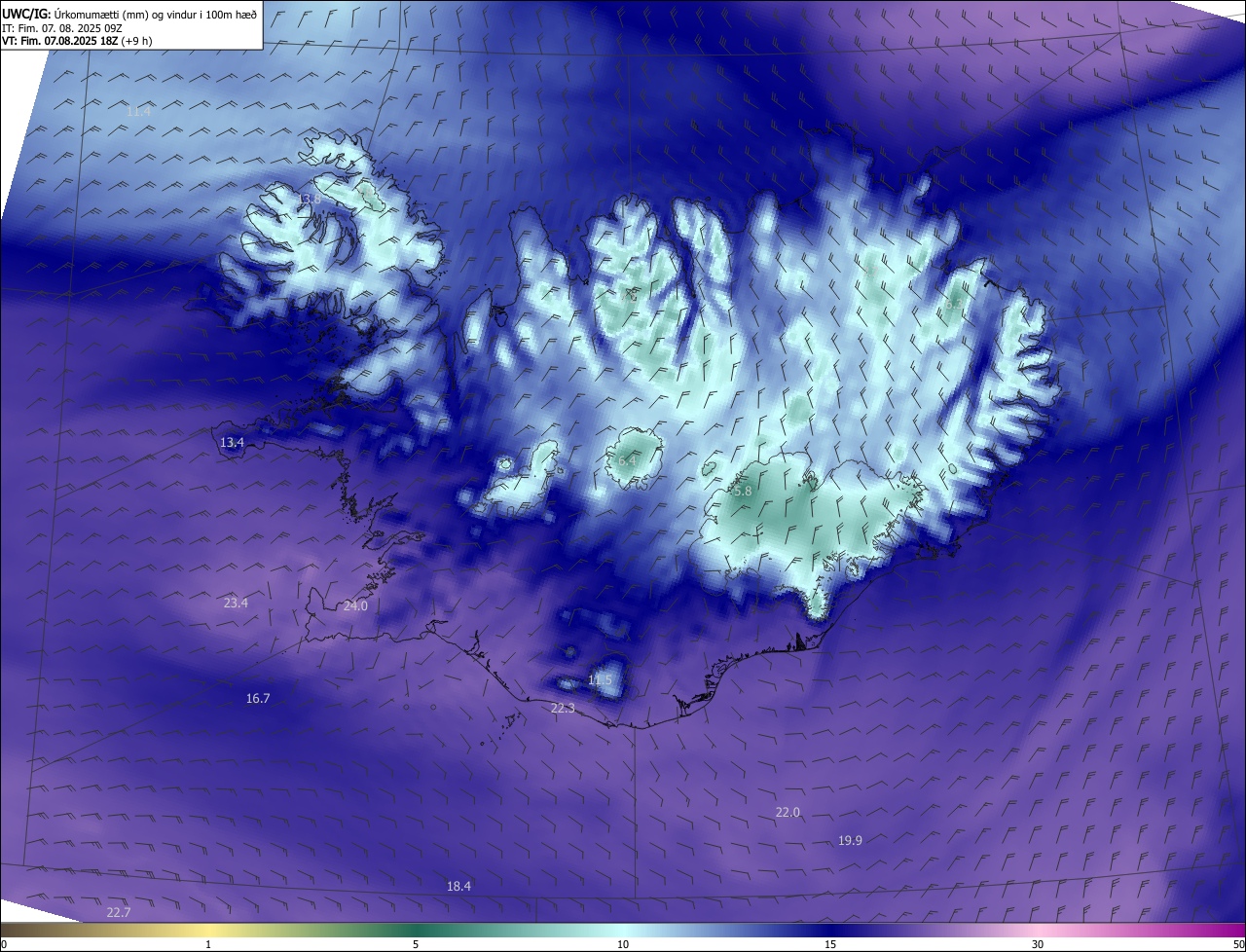Click the 15 tick on the color scale
The image size is (1246, 952).
830,944
